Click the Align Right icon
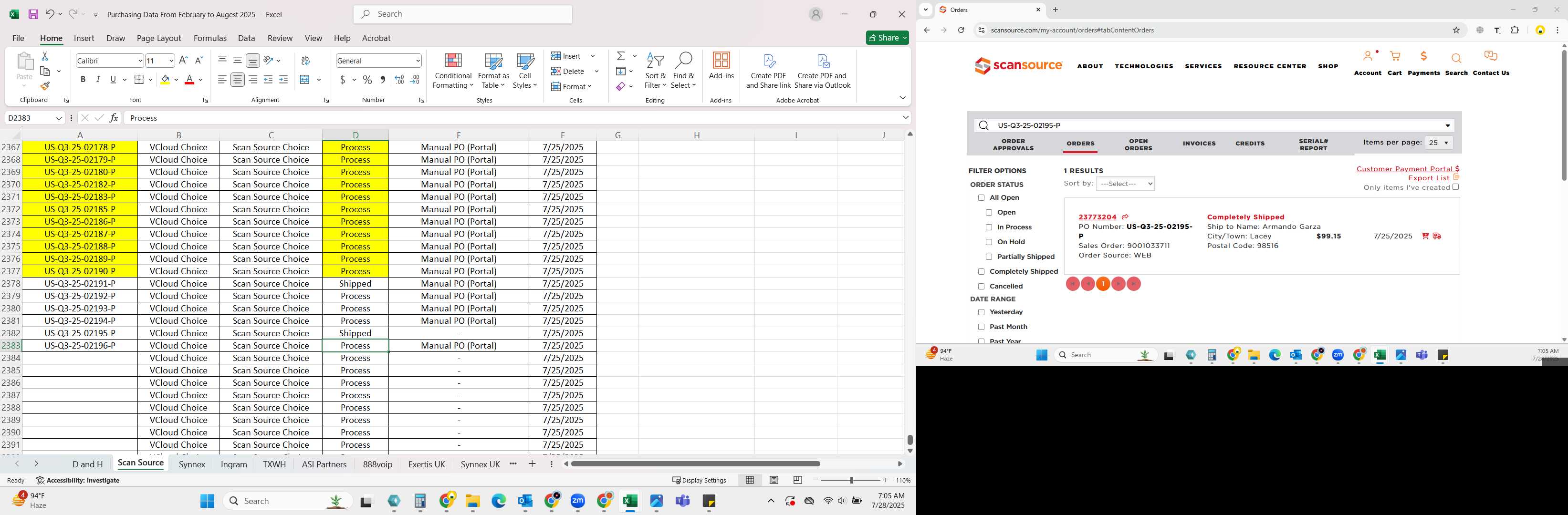Screen dimensions: 1568x515 (x=252, y=80)
